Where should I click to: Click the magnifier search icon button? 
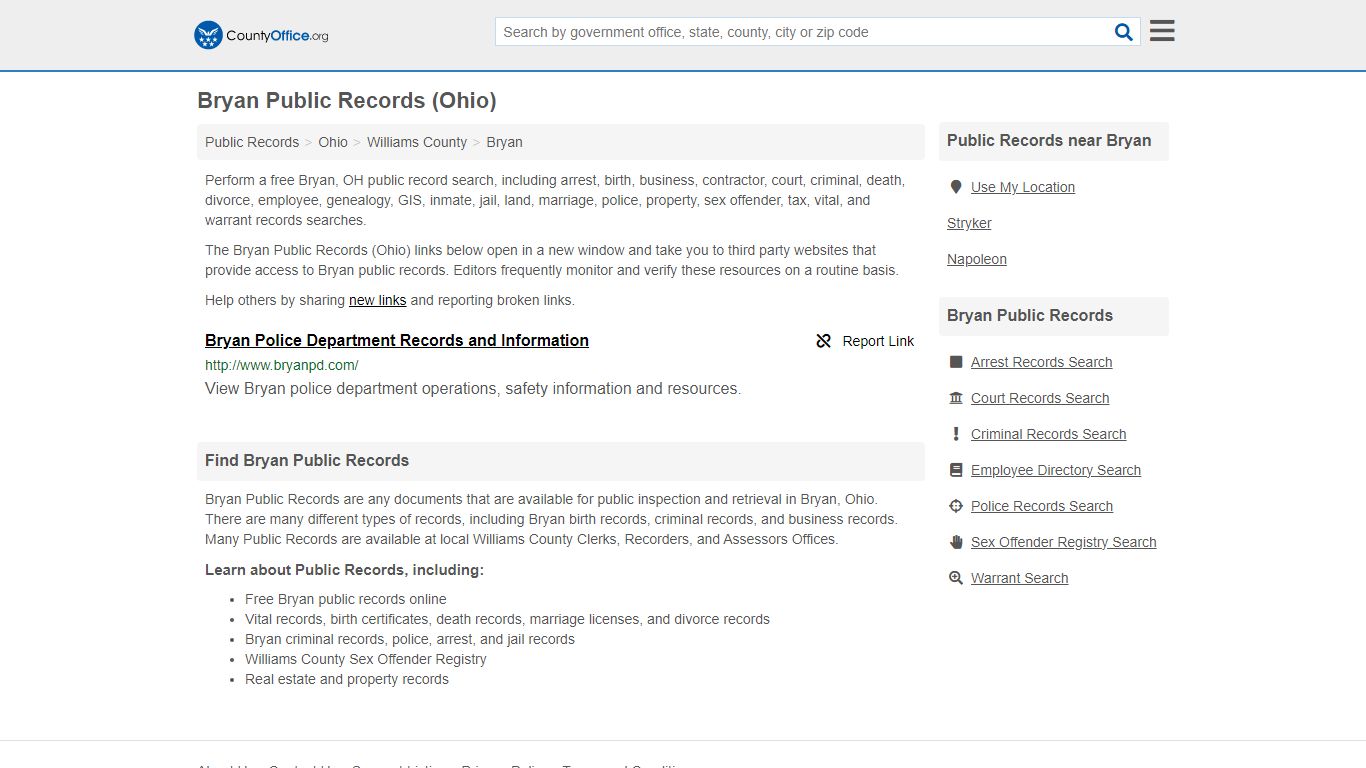coord(1124,32)
